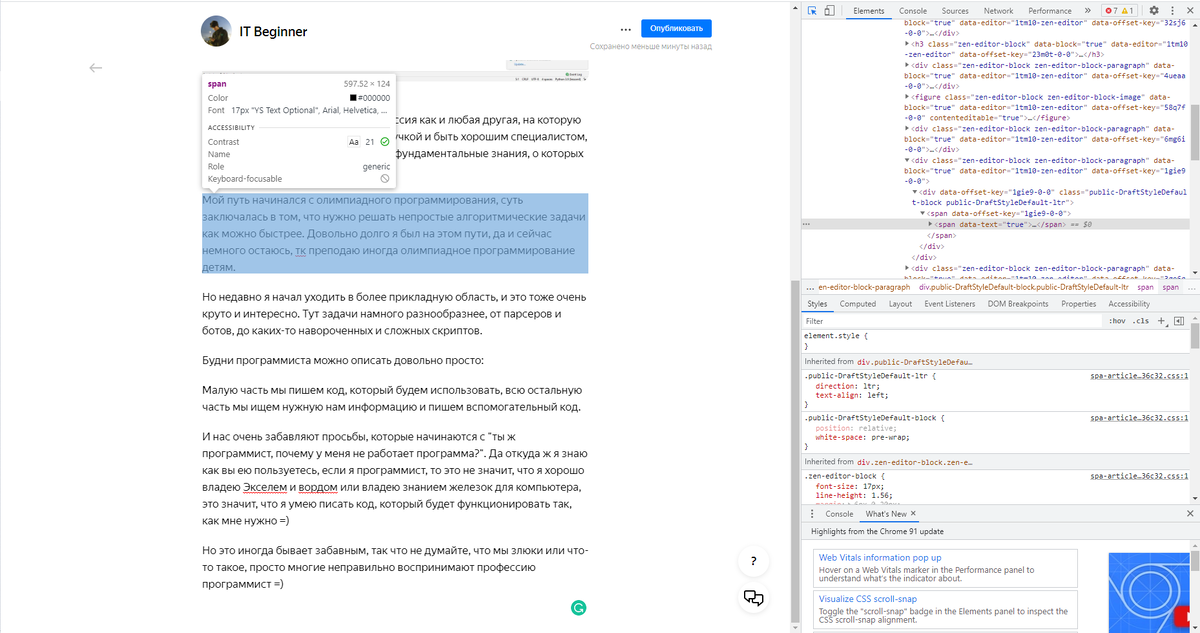Collapse the span data-offset-key 1gie9-0-0 node
The width and height of the screenshot is (1200, 633).
[922, 213]
